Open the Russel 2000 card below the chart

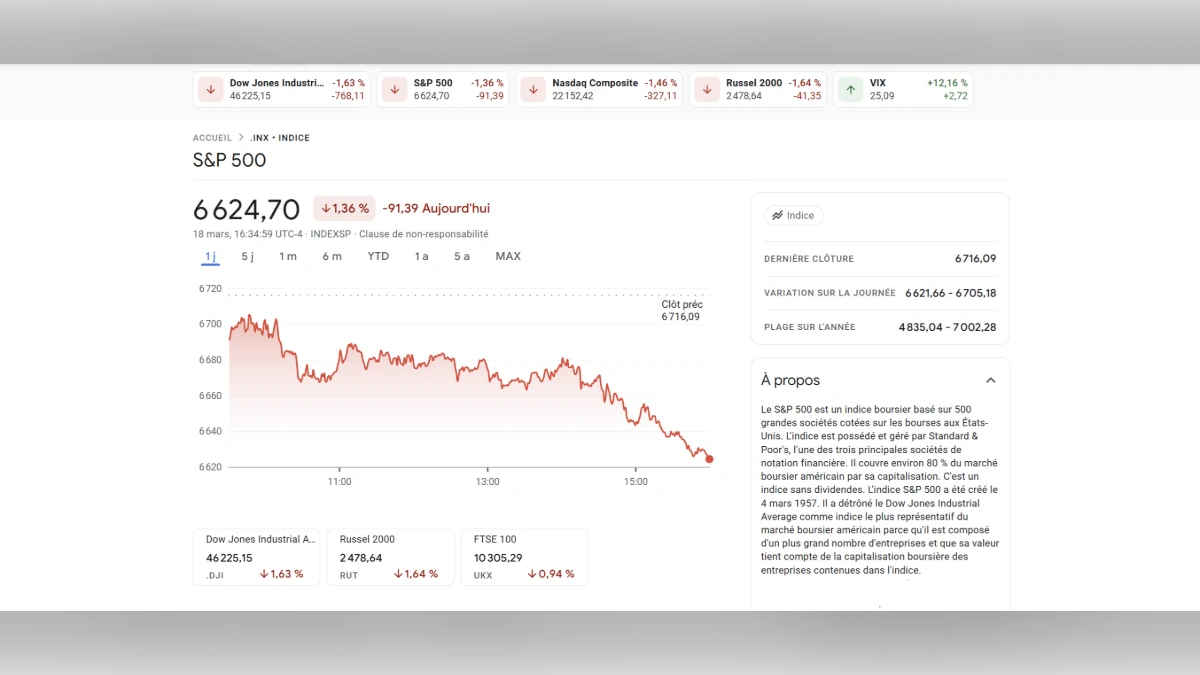pos(390,556)
